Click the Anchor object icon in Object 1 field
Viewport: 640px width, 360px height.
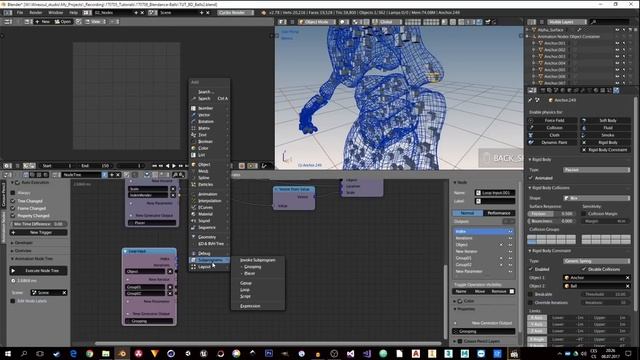567,278
